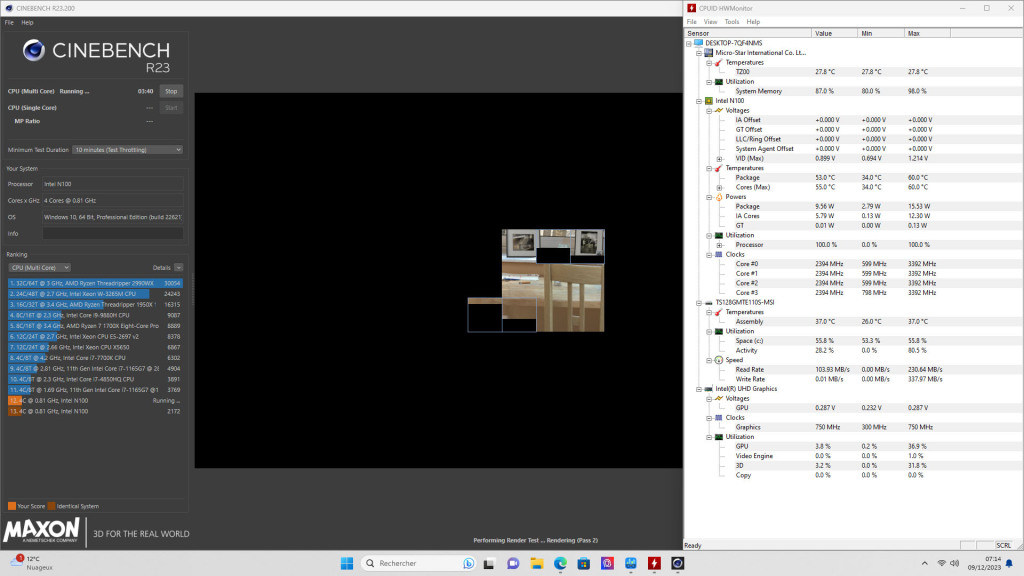Open the Minimum Test Duration dropdown
1024x576 pixels.
[127, 150]
